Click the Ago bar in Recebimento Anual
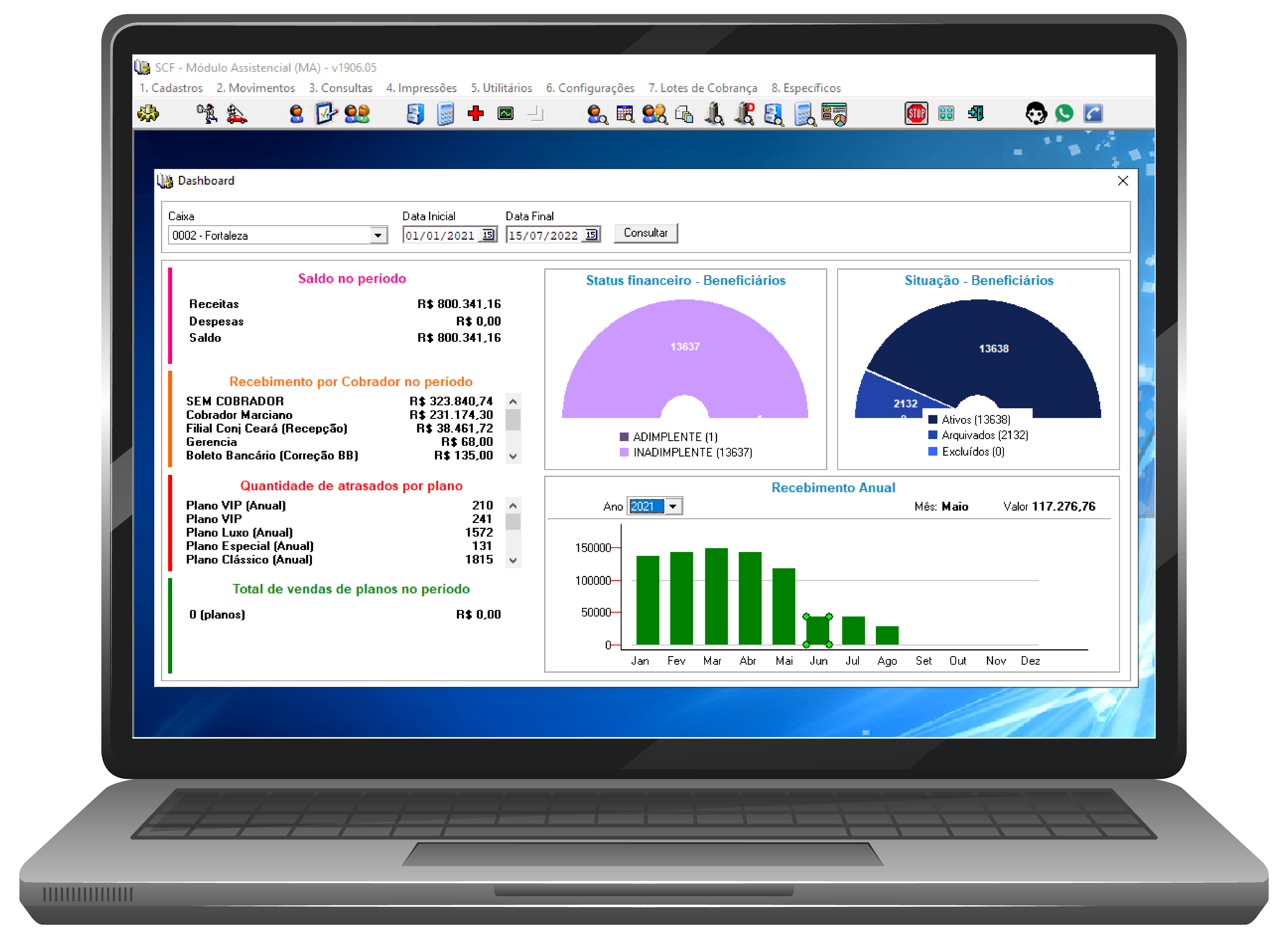This screenshot has height=939, width=1288. (x=887, y=636)
